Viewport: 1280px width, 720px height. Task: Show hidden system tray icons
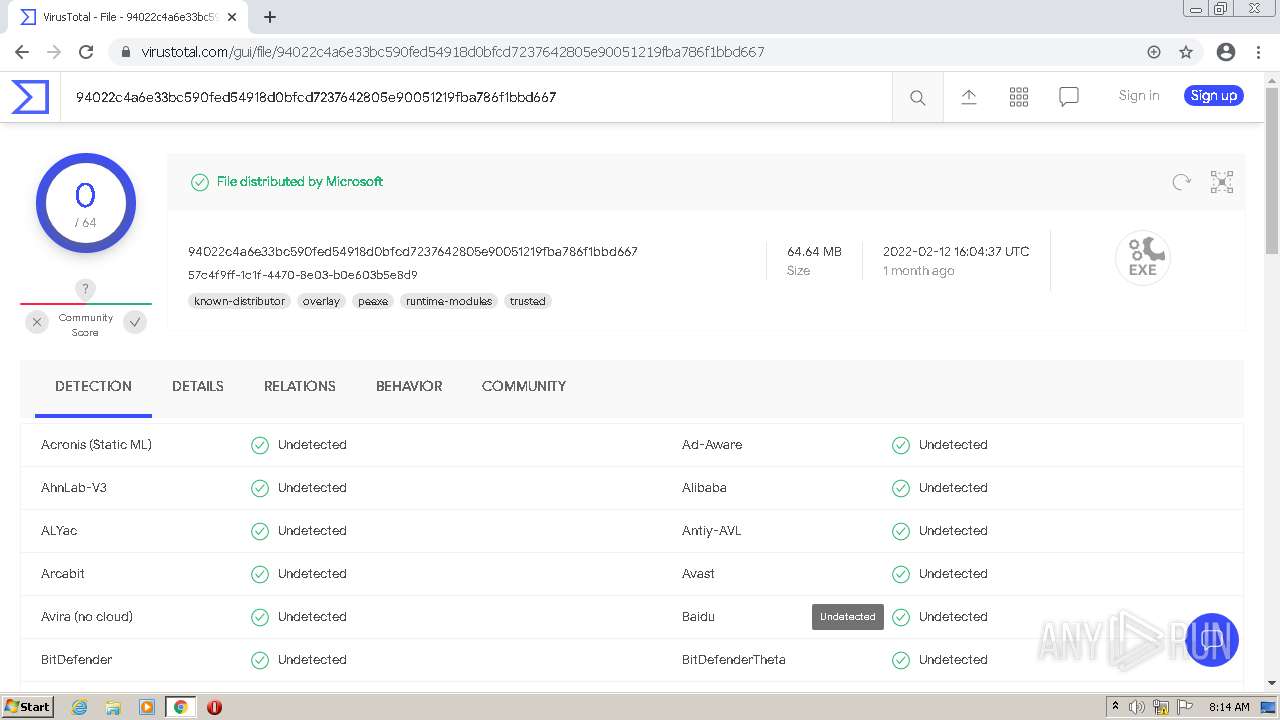(1115, 707)
